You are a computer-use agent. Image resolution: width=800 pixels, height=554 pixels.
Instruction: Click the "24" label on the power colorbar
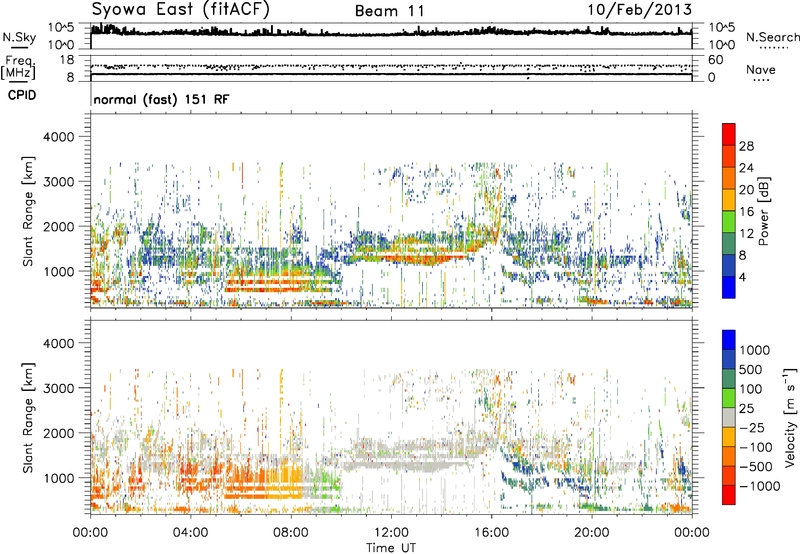click(x=746, y=168)
